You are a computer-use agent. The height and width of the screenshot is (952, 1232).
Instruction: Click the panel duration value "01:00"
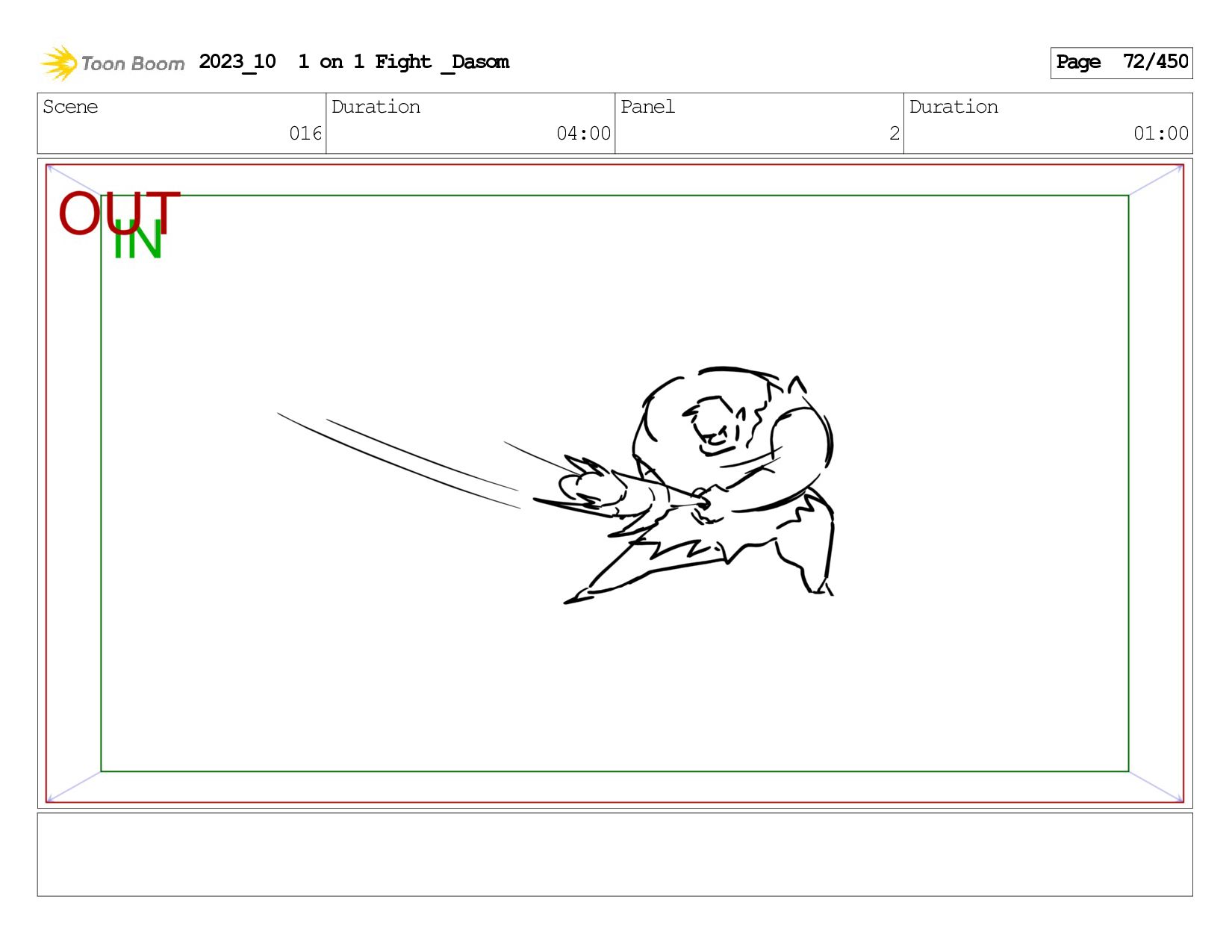(x=1161, y=134)
